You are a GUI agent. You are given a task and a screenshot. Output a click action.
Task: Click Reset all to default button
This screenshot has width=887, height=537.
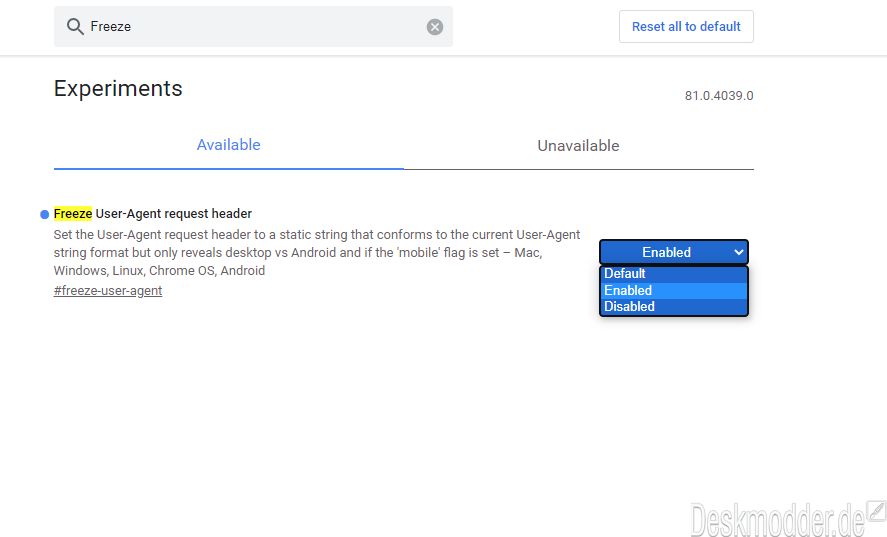point(686,27)
